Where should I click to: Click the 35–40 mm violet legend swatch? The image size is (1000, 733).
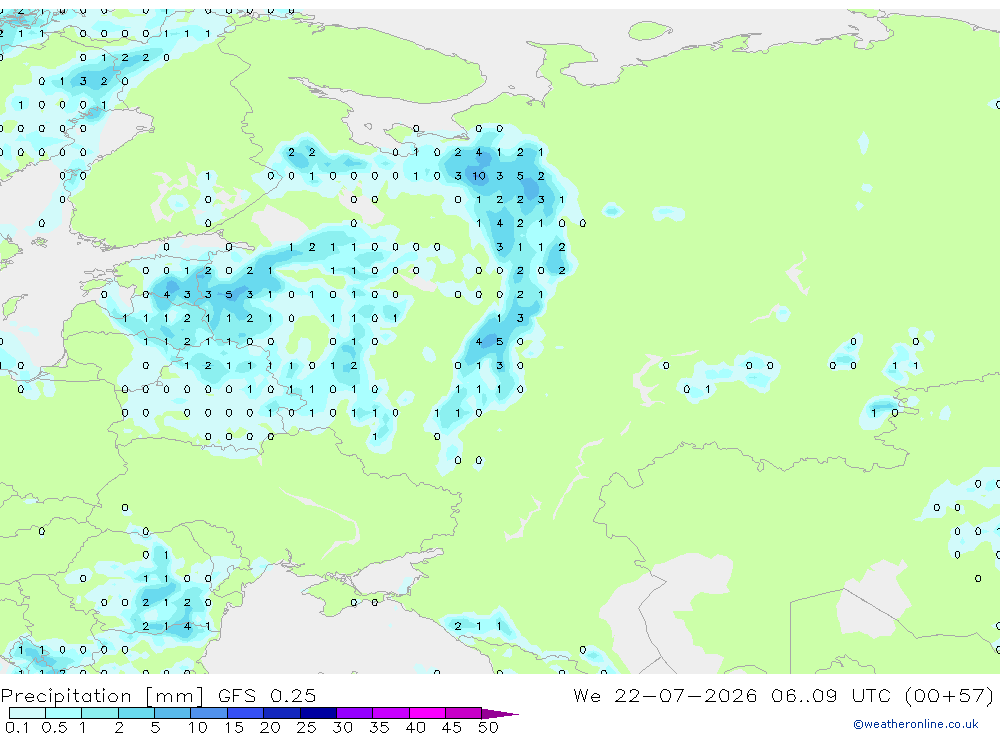coord(391,713)
